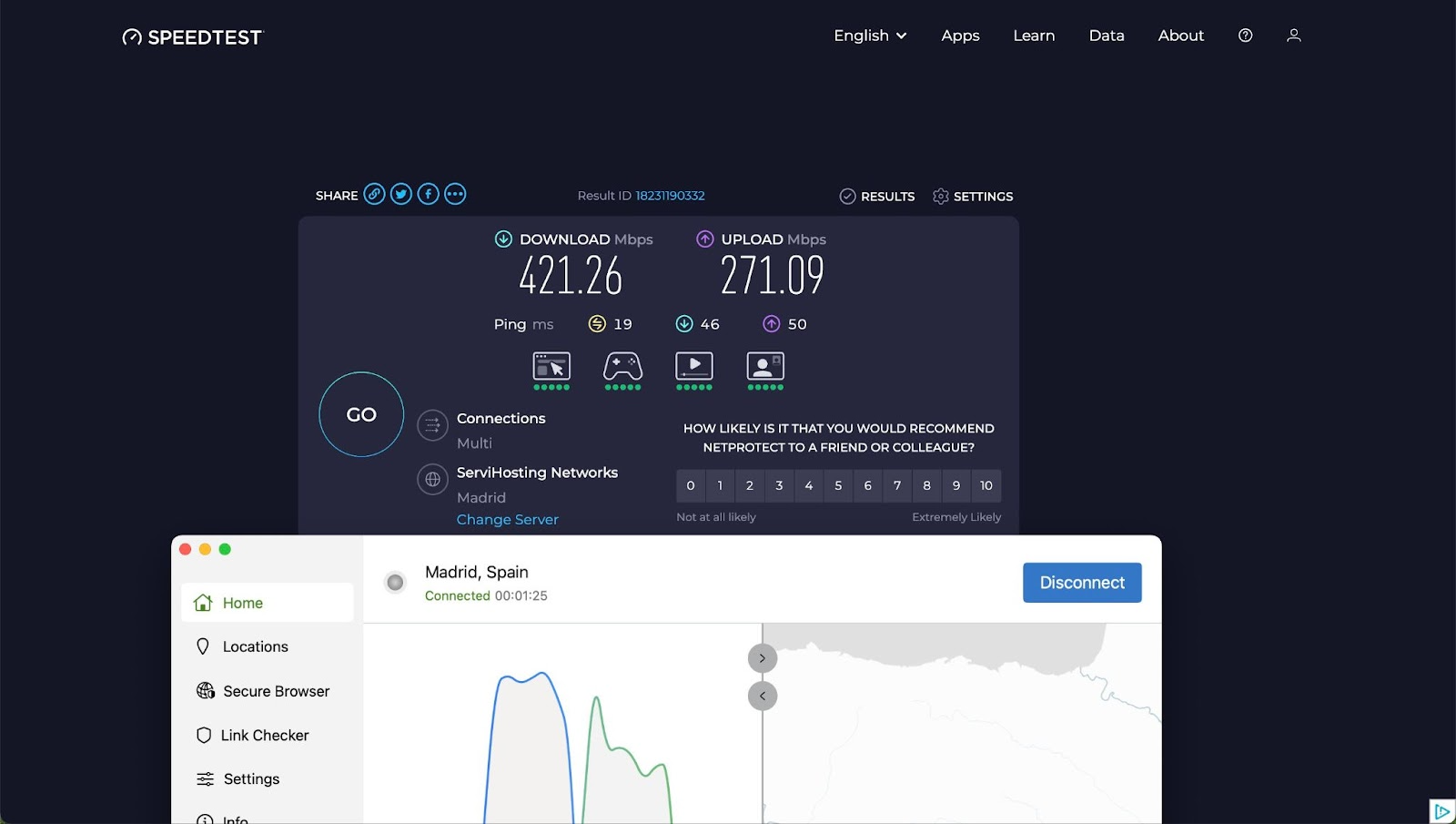The width and height of the screenshot is (1456, 824).
Task: Expand map panel with right chevron
Action: 763,658
